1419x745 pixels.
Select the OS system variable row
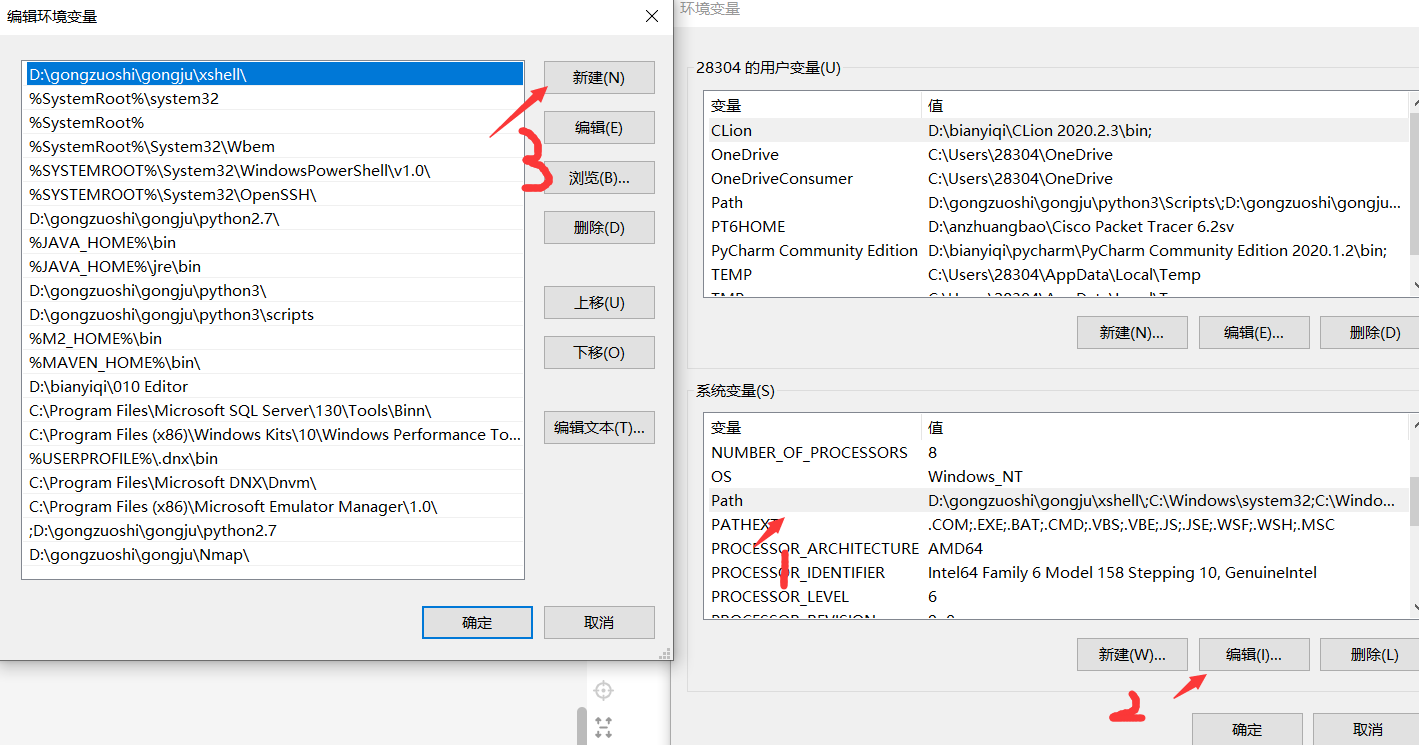(1056, 476)
